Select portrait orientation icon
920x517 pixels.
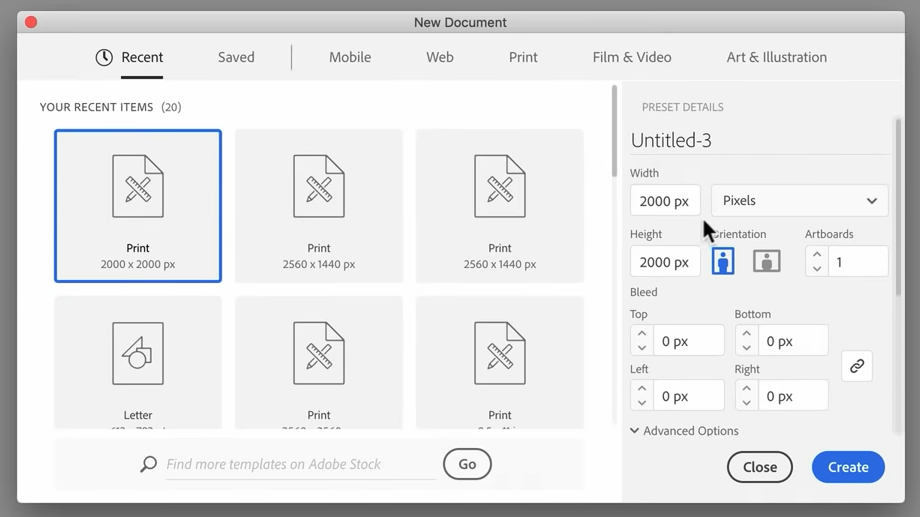(x=722, y=261)
